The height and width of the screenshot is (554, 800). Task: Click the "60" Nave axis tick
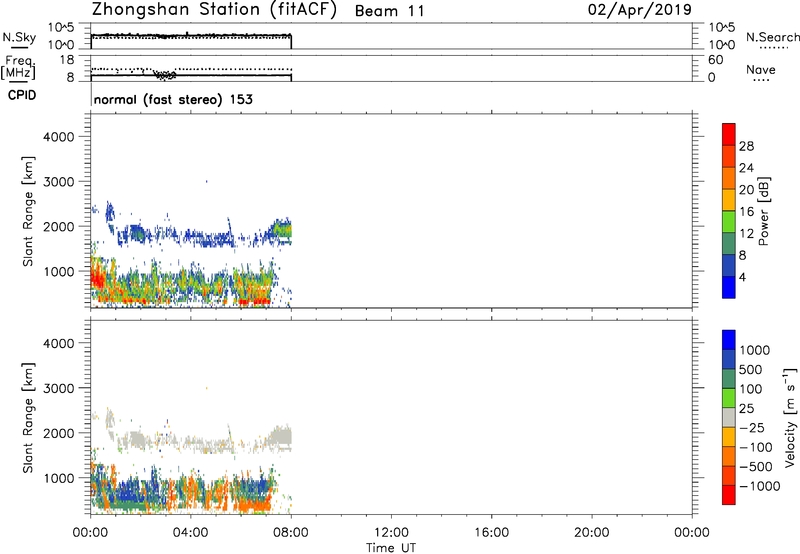tap(716, 60)
